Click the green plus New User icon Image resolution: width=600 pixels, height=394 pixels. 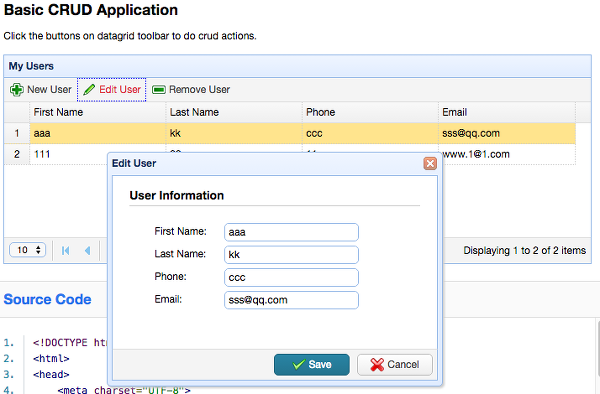tap(16, 90)
